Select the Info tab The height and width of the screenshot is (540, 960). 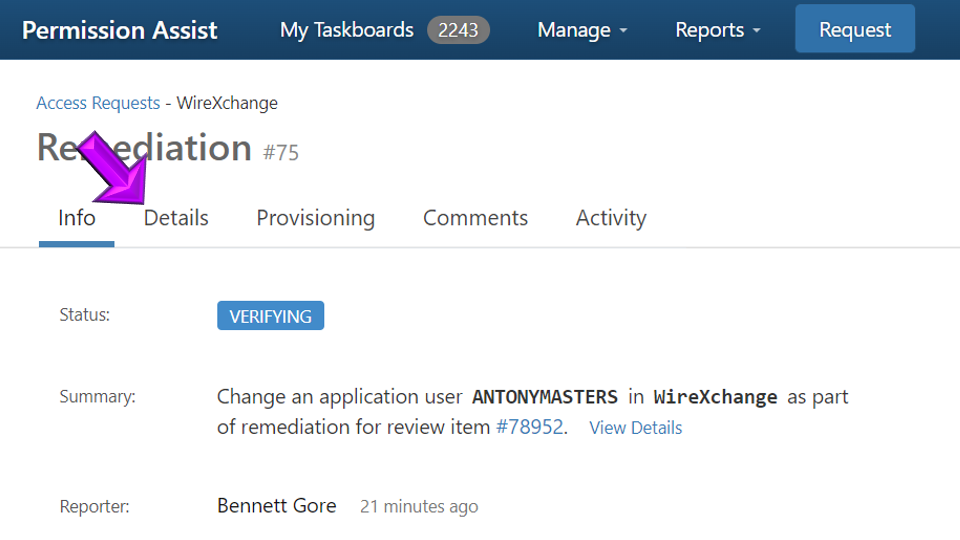(77, 218)
